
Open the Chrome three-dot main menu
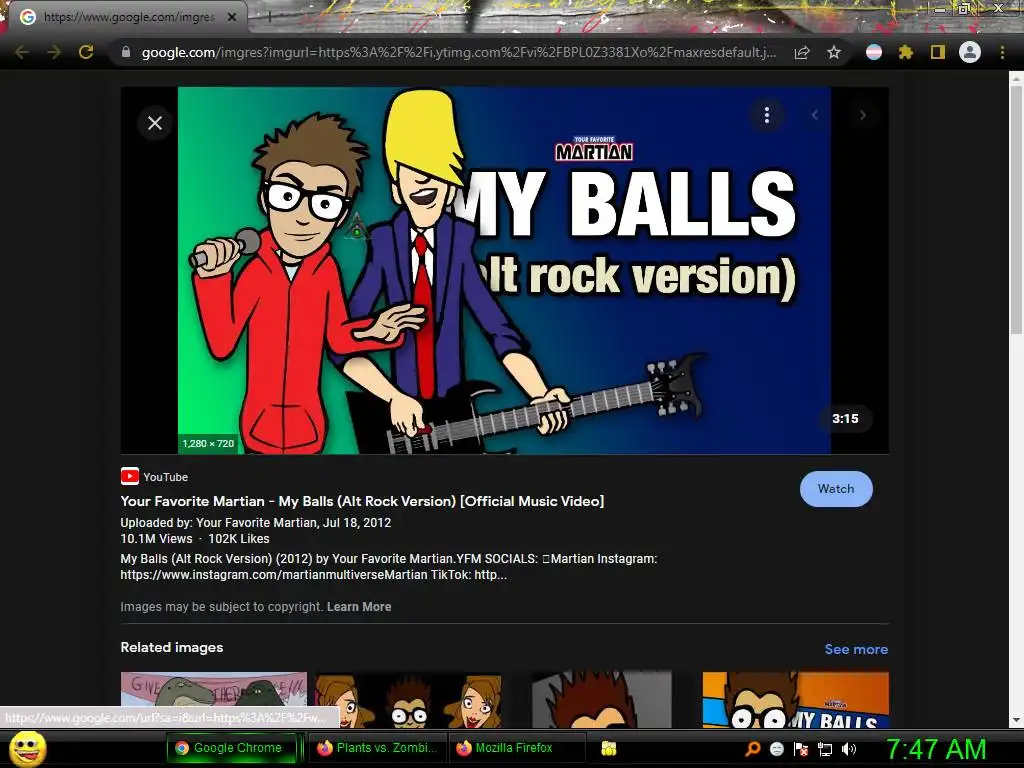click(x=1002, y=52)
